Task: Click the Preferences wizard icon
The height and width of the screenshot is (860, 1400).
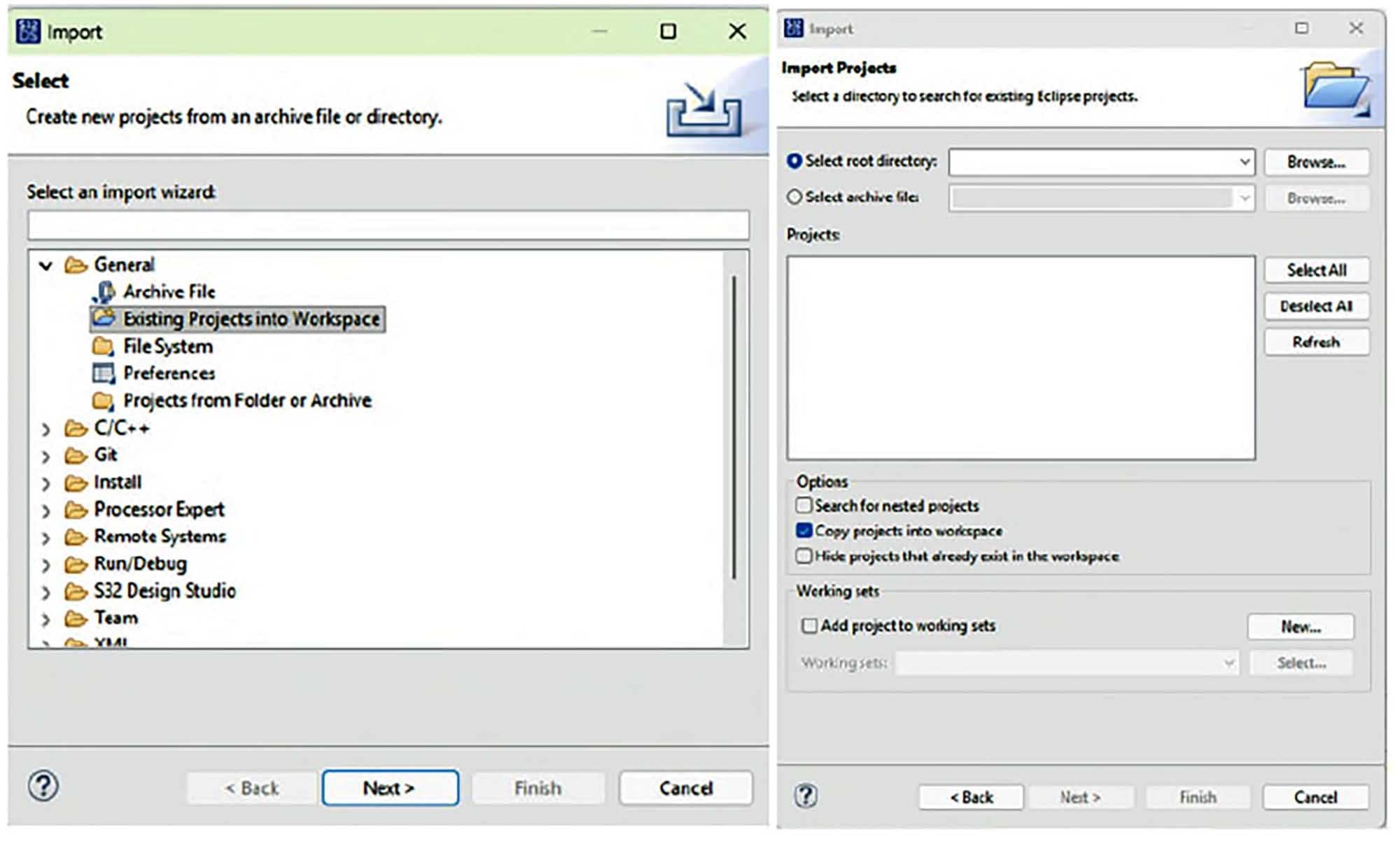Action: point(104,373)
